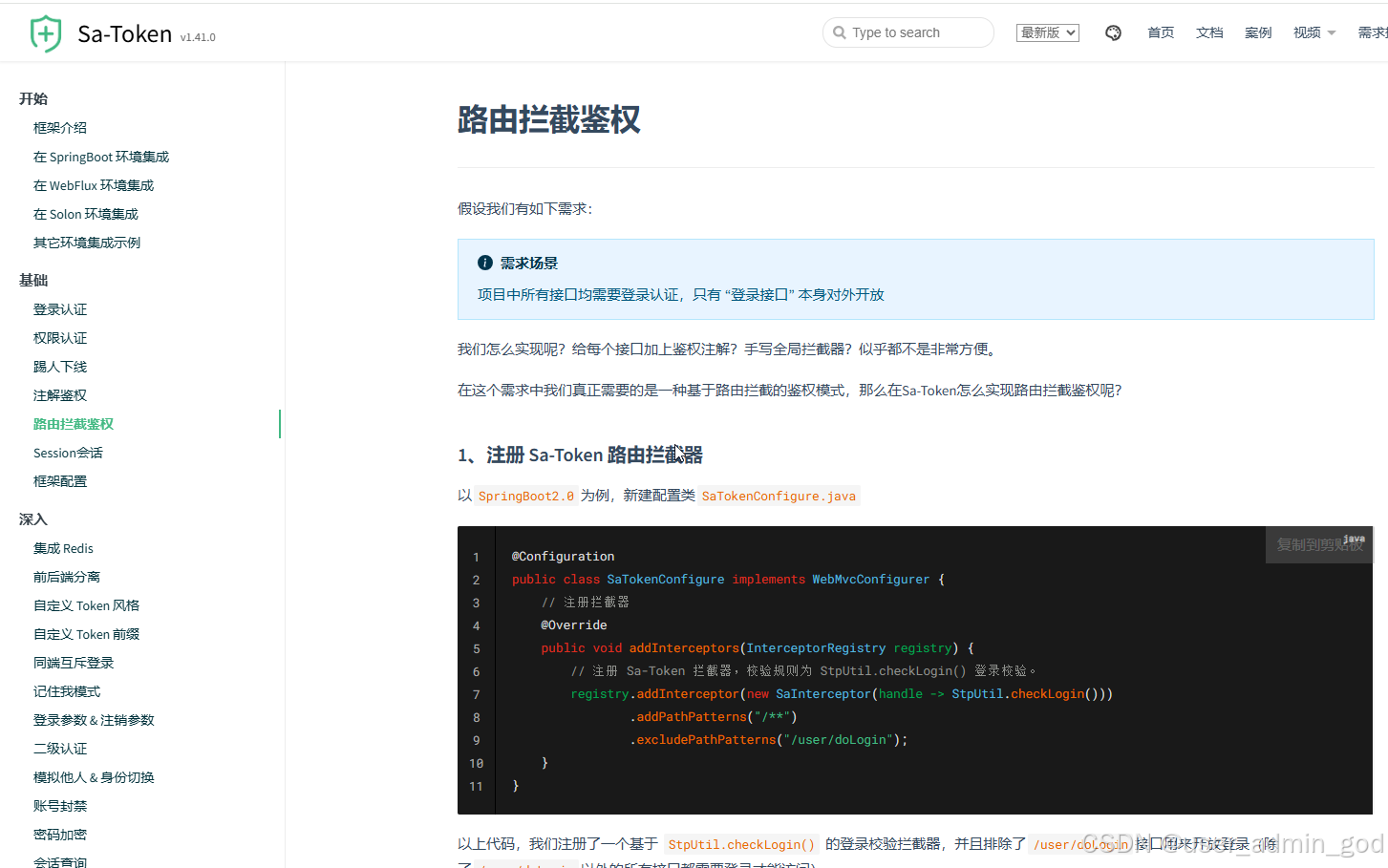Open 在 Solon 环境集成 page

[86, 214]
